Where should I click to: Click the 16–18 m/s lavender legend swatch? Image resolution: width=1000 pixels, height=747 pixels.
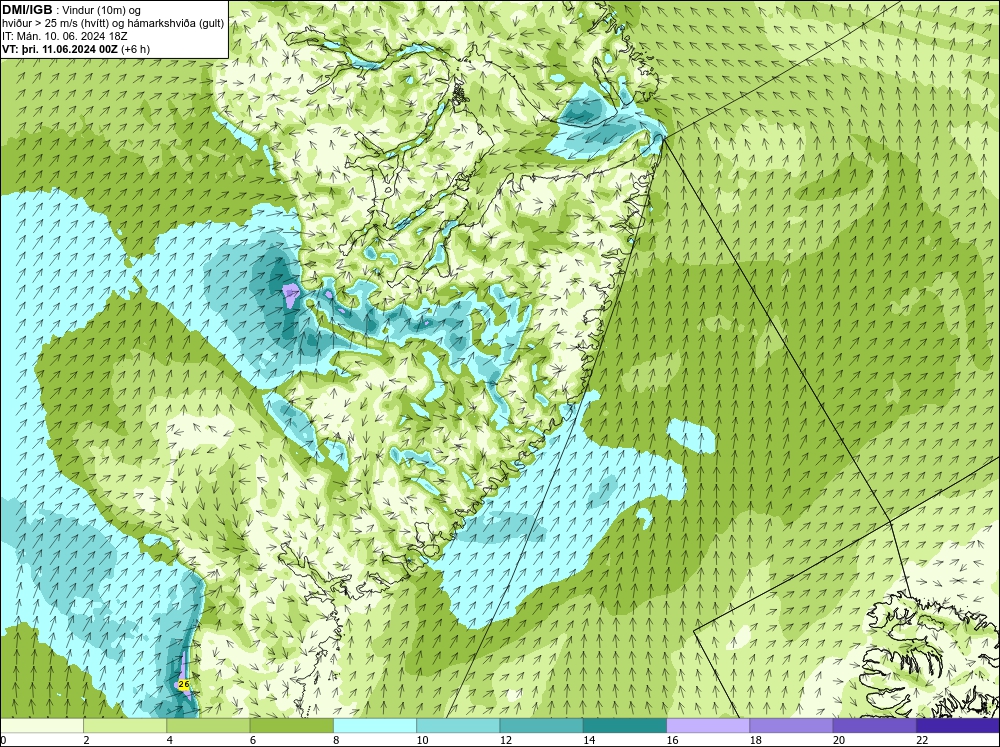tap(708, 726)
